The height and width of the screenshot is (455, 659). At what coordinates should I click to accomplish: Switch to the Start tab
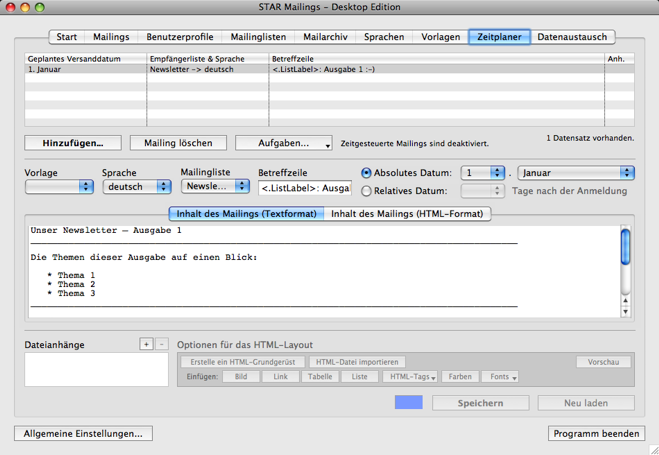tap(66, 37)
